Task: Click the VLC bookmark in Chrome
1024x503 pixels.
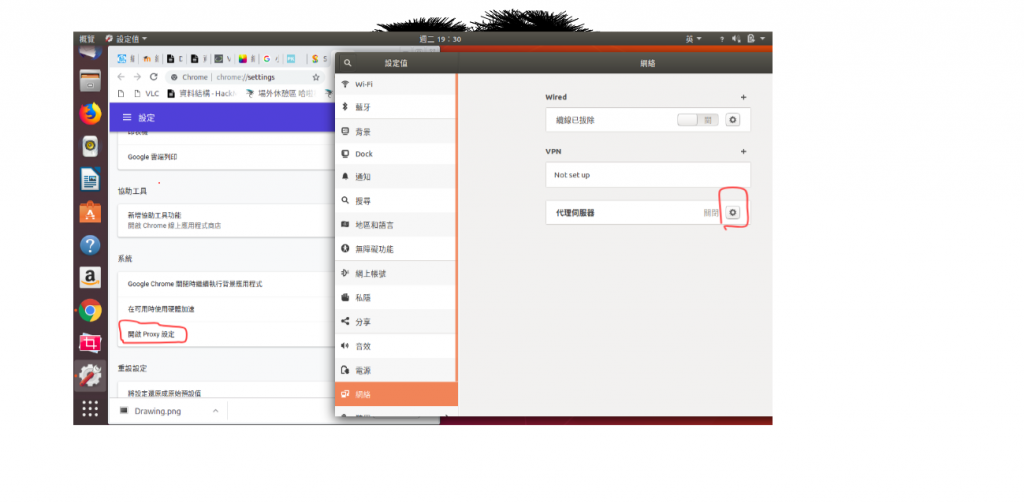Action: [x=146, y=93]
